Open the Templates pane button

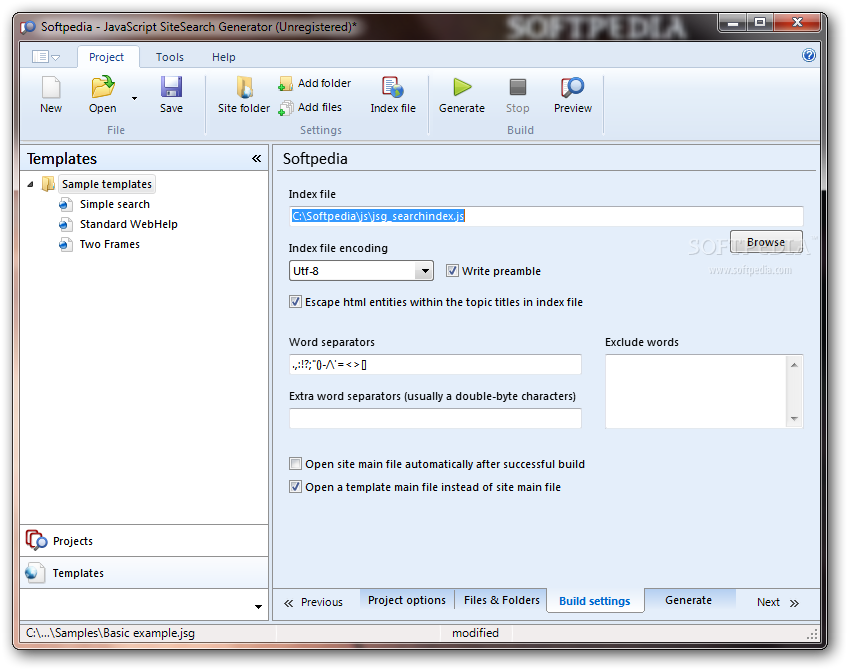click(x=144, y=573)
